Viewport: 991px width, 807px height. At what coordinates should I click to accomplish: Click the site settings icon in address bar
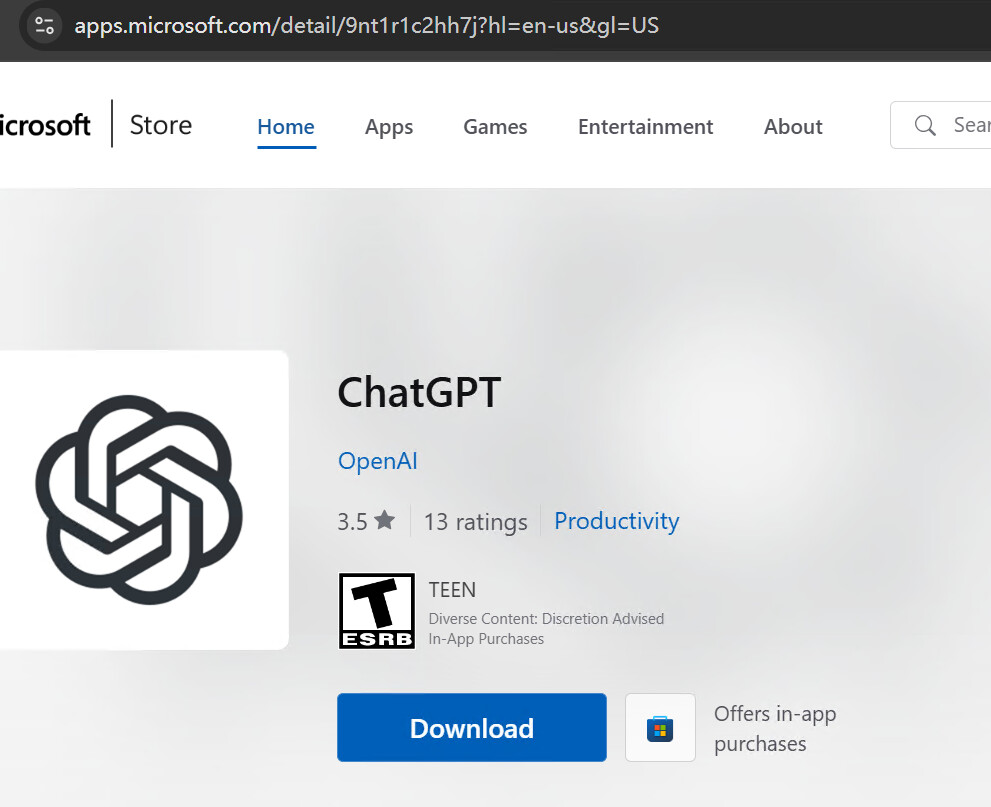point(44,26)
